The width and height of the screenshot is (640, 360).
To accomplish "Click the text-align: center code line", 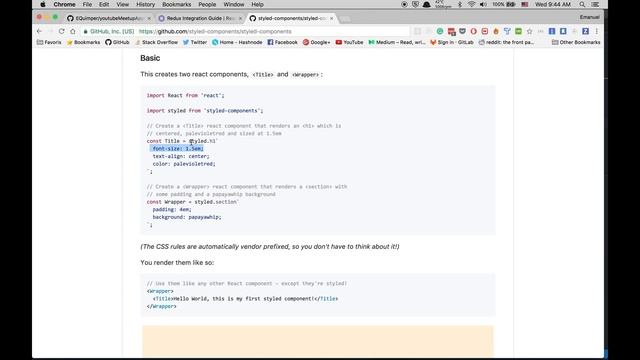I will click(x=181, y=156).
